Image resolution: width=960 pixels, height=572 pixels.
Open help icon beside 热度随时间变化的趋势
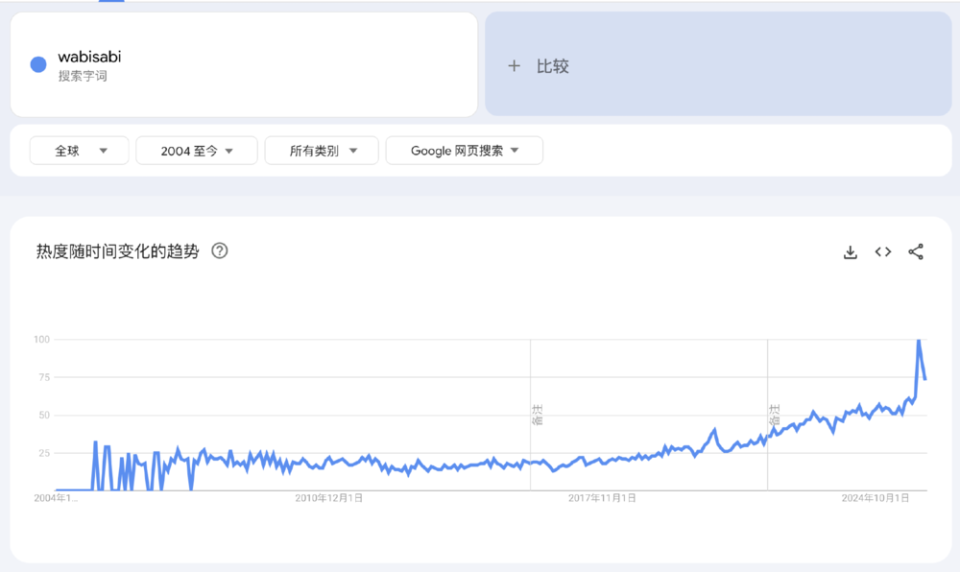click(x=220, y=251)
